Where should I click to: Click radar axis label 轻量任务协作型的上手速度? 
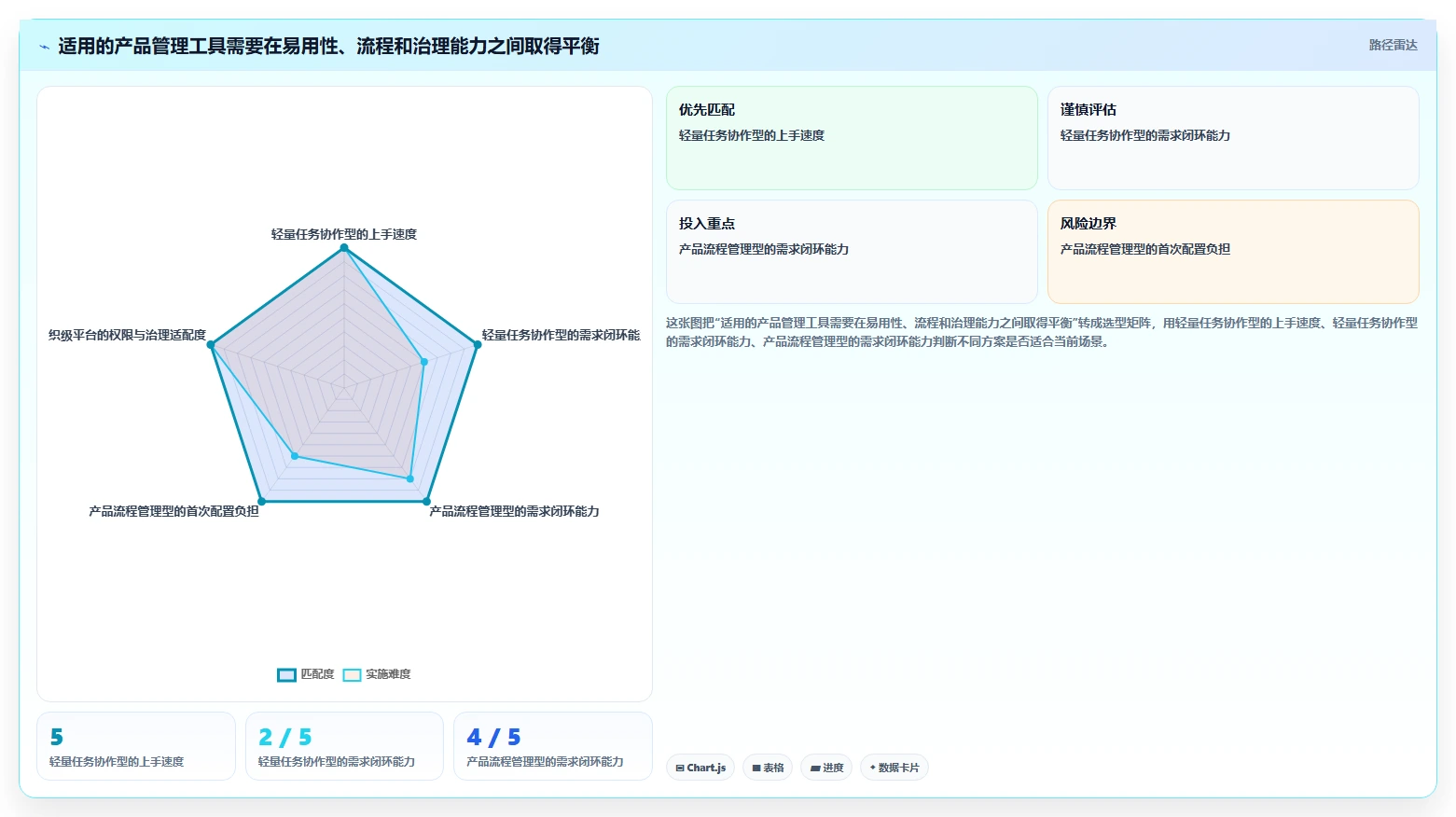344,234
